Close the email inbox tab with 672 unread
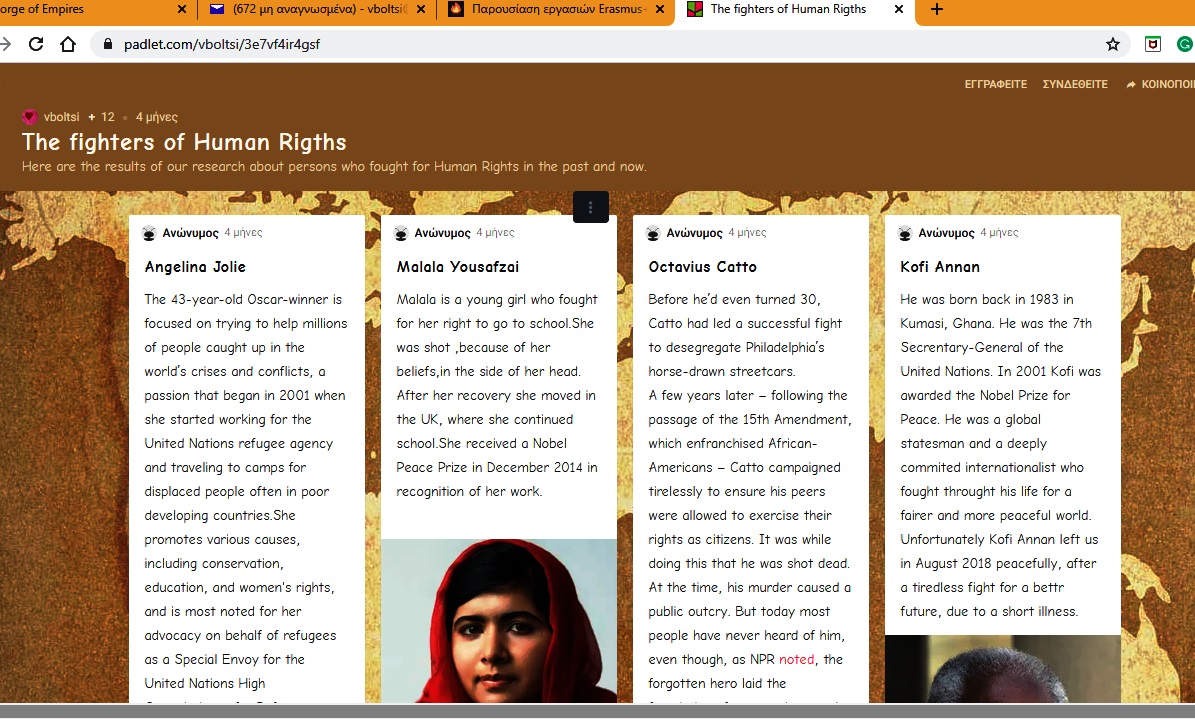The height and width of the screenshot is (719, 1195). pos(419,10)
